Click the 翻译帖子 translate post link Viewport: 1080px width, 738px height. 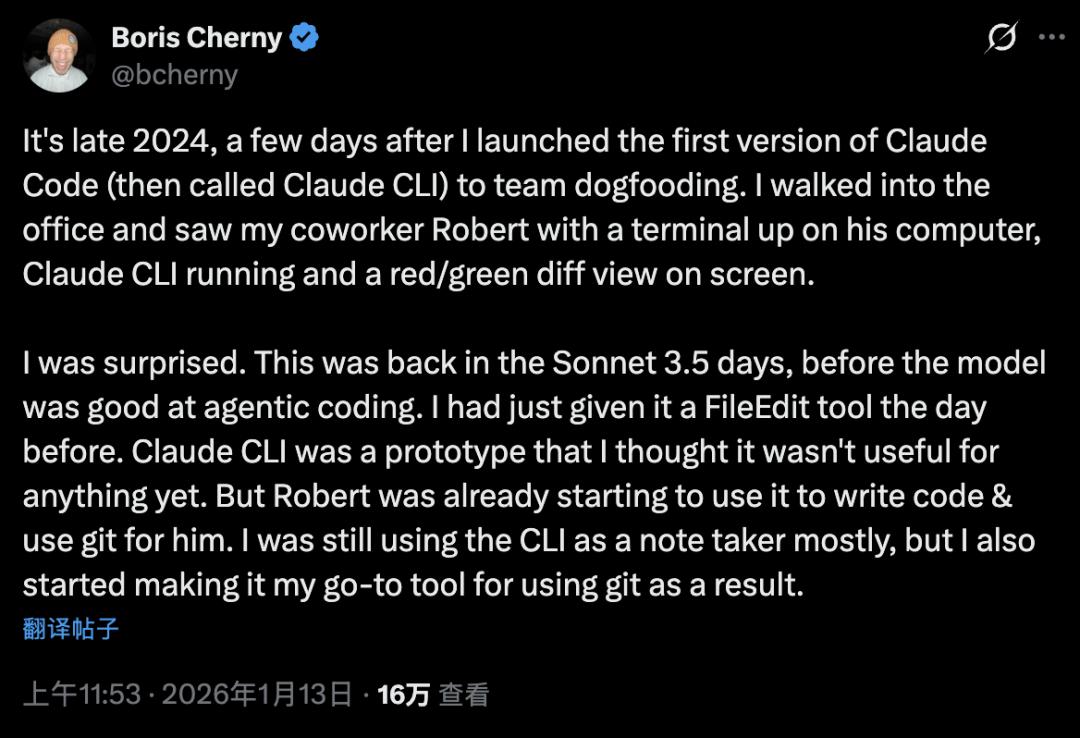70,629
